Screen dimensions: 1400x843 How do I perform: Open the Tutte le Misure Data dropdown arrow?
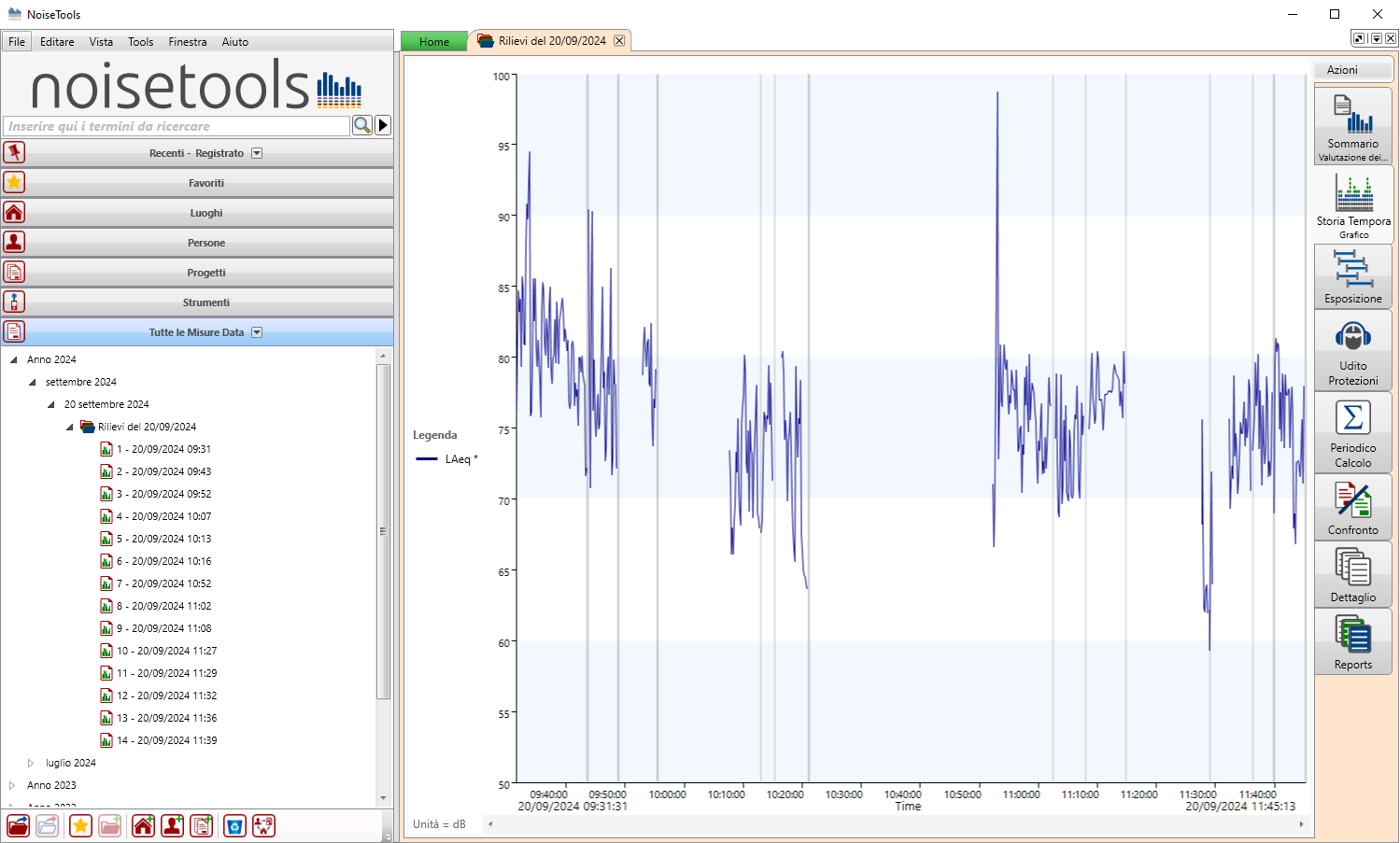click(257, 332)
